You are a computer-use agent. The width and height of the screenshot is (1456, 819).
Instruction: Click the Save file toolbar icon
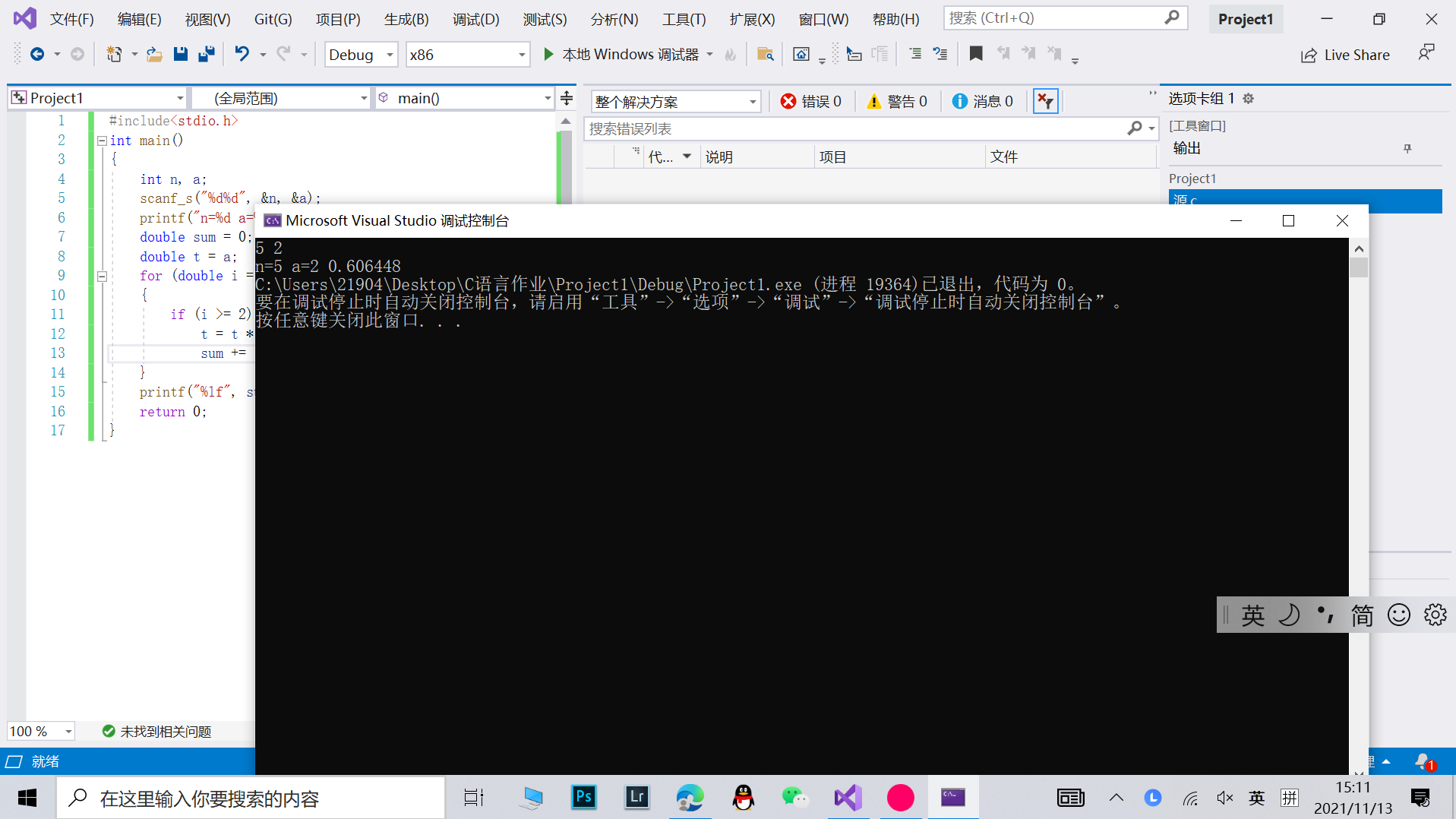point(180,54)
